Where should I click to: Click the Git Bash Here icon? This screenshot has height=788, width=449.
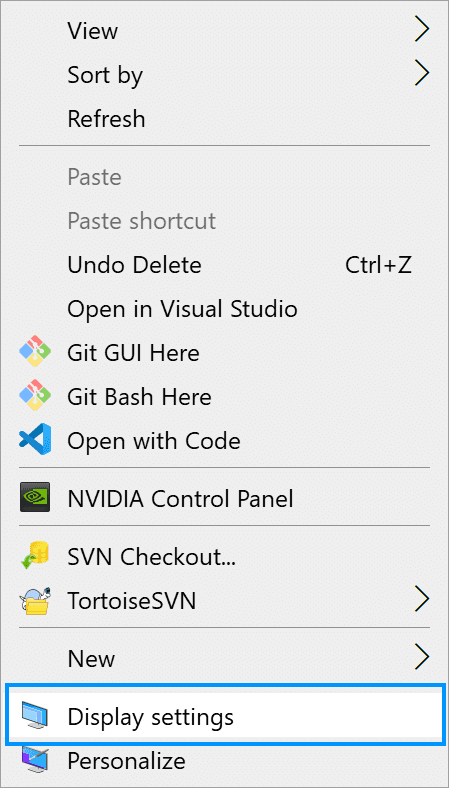[35, 397]
